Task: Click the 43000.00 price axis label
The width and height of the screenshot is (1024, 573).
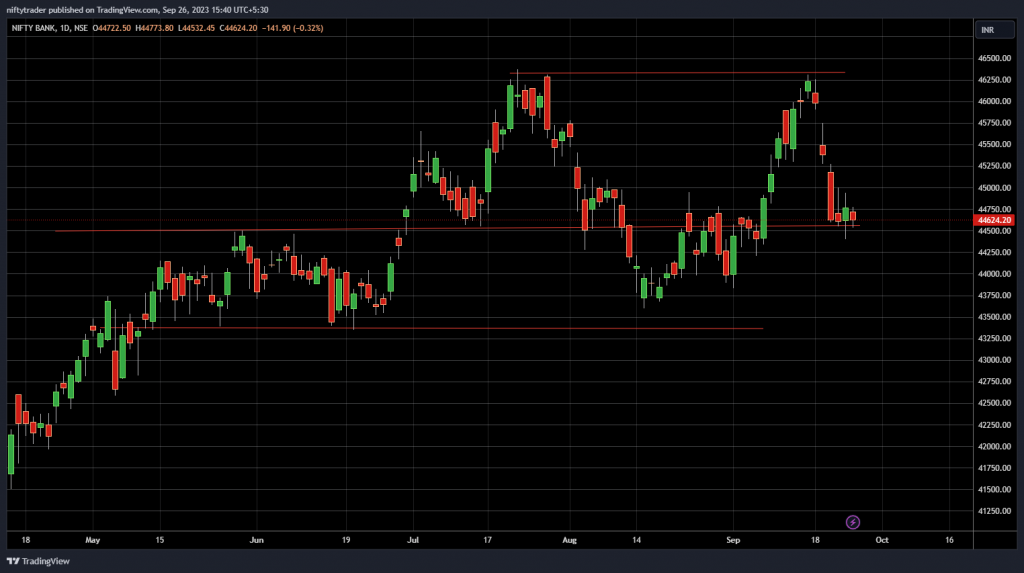Action: (x=994, y=360)
